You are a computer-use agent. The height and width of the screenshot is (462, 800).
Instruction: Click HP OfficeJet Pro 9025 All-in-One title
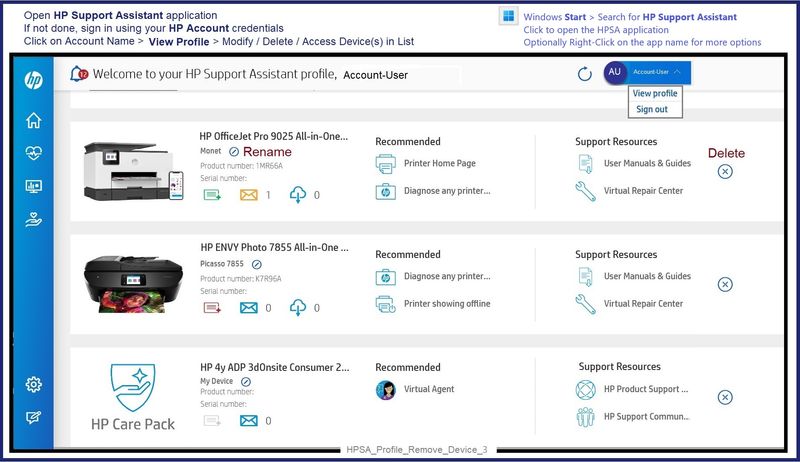[x=273, y=136]
